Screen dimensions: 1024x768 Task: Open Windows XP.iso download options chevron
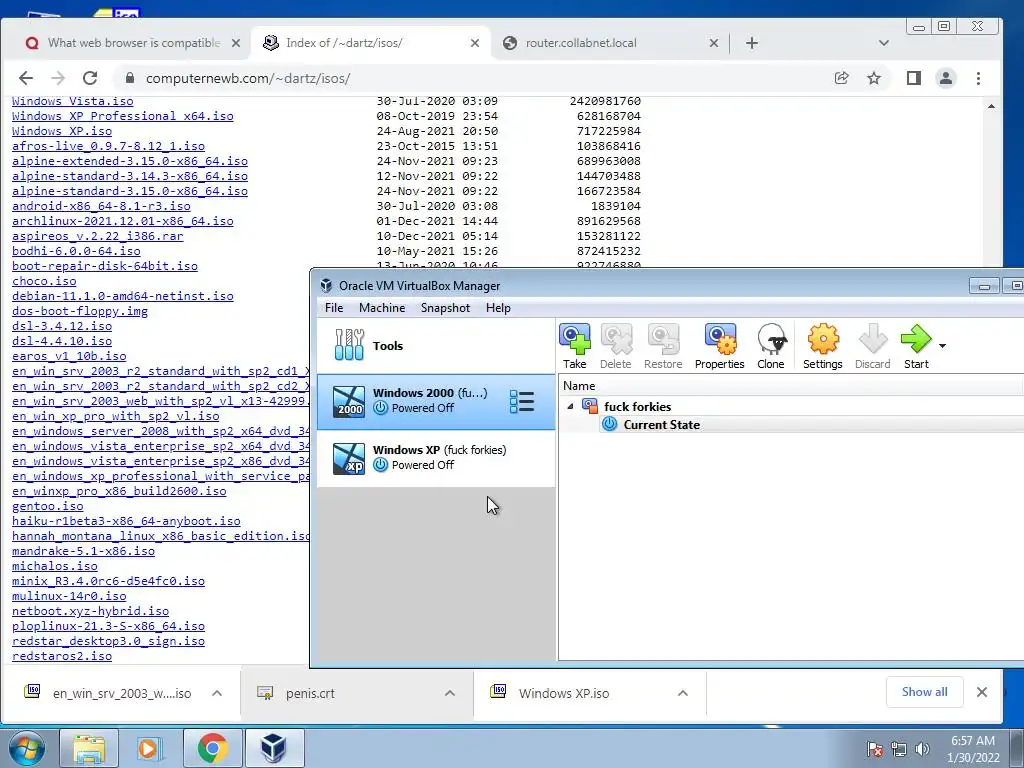point(682,693)
